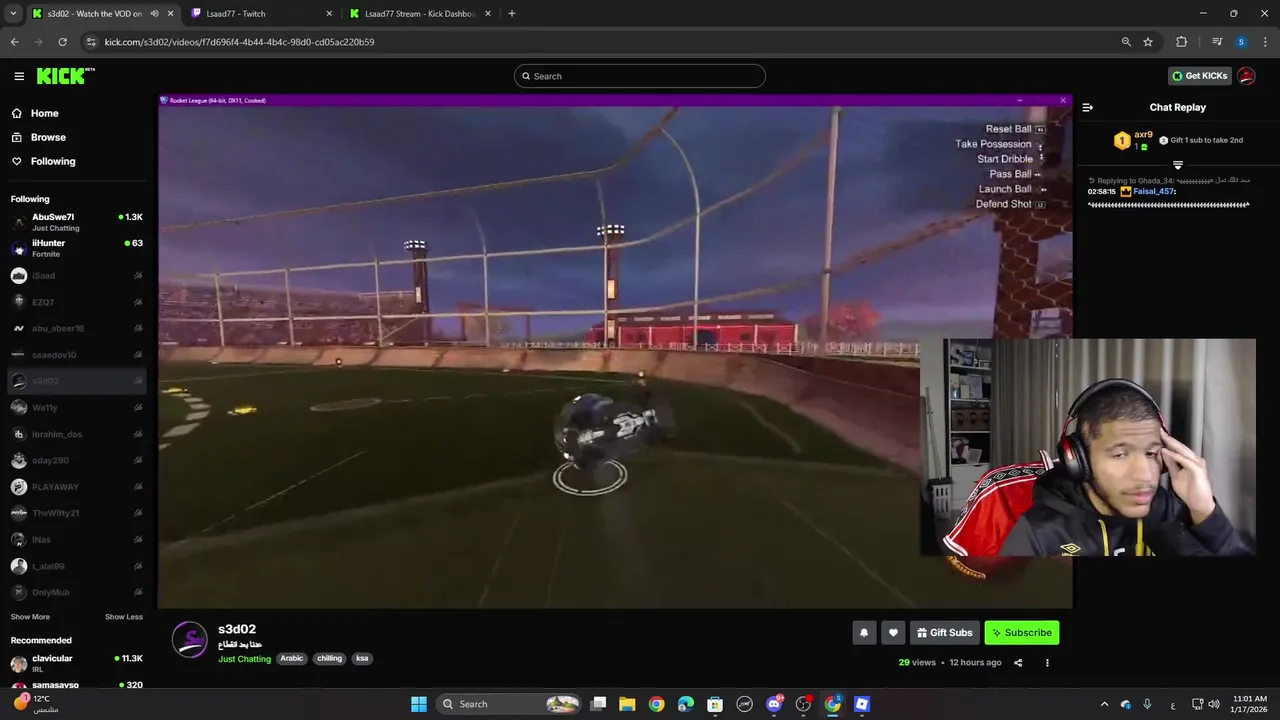Open the s3d02 channel name link
The width and height of the screenshot is (1280, 720).
click(x=237, y=629)
